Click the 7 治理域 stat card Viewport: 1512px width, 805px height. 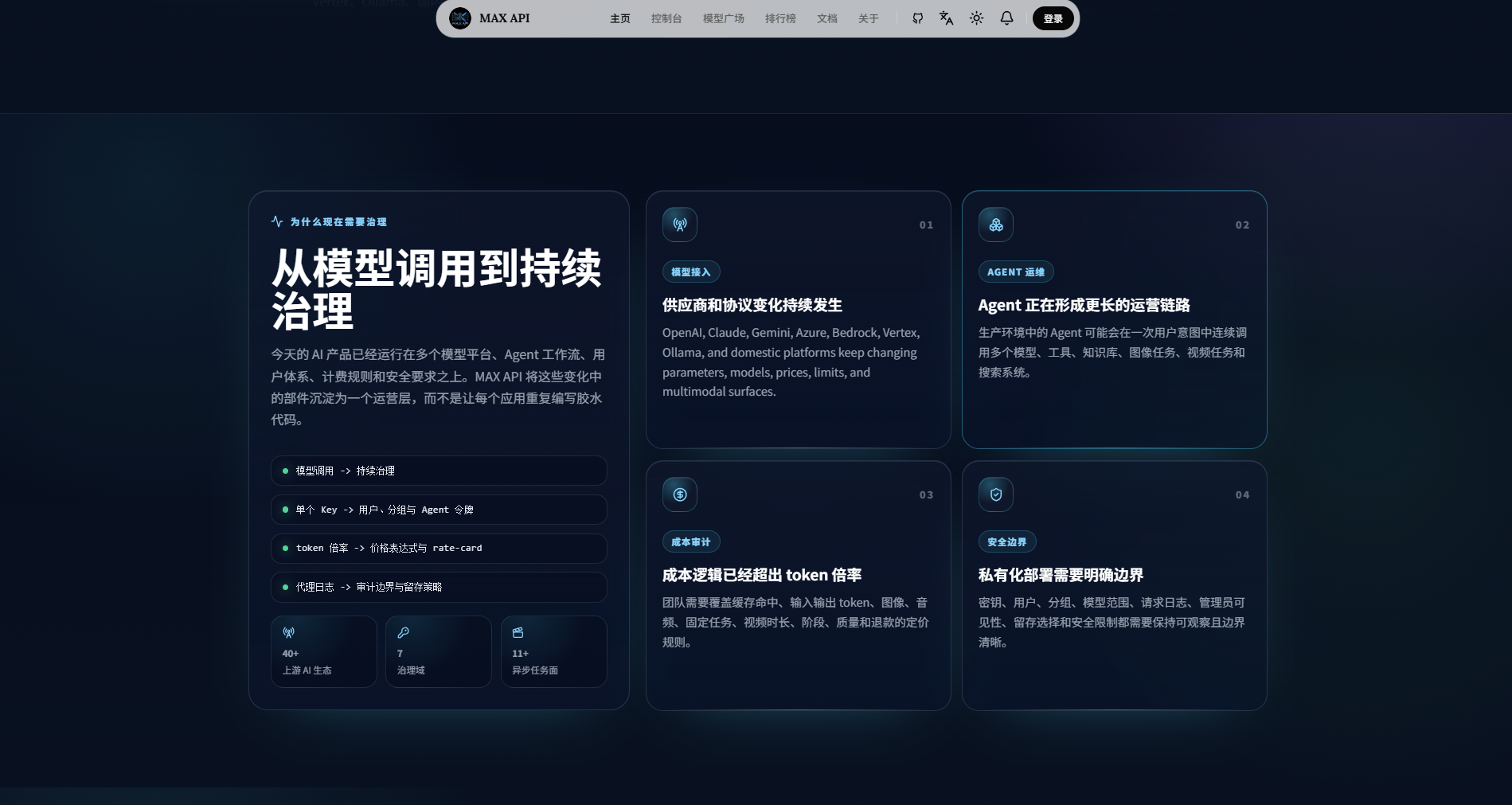coord(439,651)
